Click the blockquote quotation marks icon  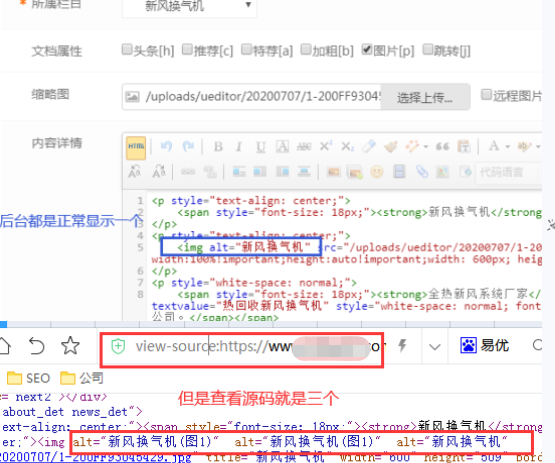pos(442,147)
